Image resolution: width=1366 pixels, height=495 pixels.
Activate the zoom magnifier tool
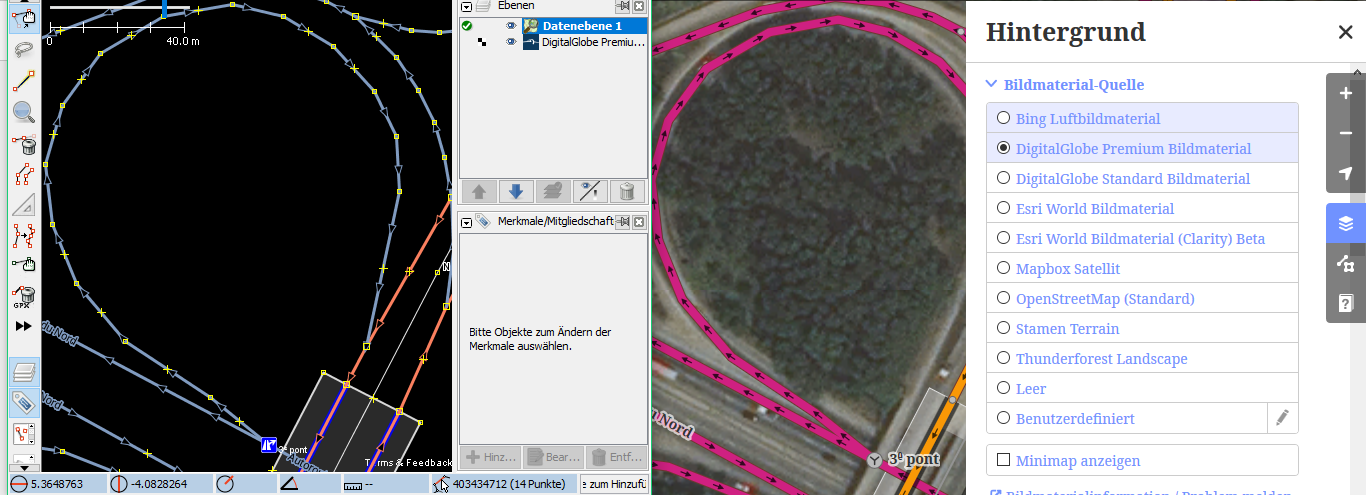coord(24,112)
